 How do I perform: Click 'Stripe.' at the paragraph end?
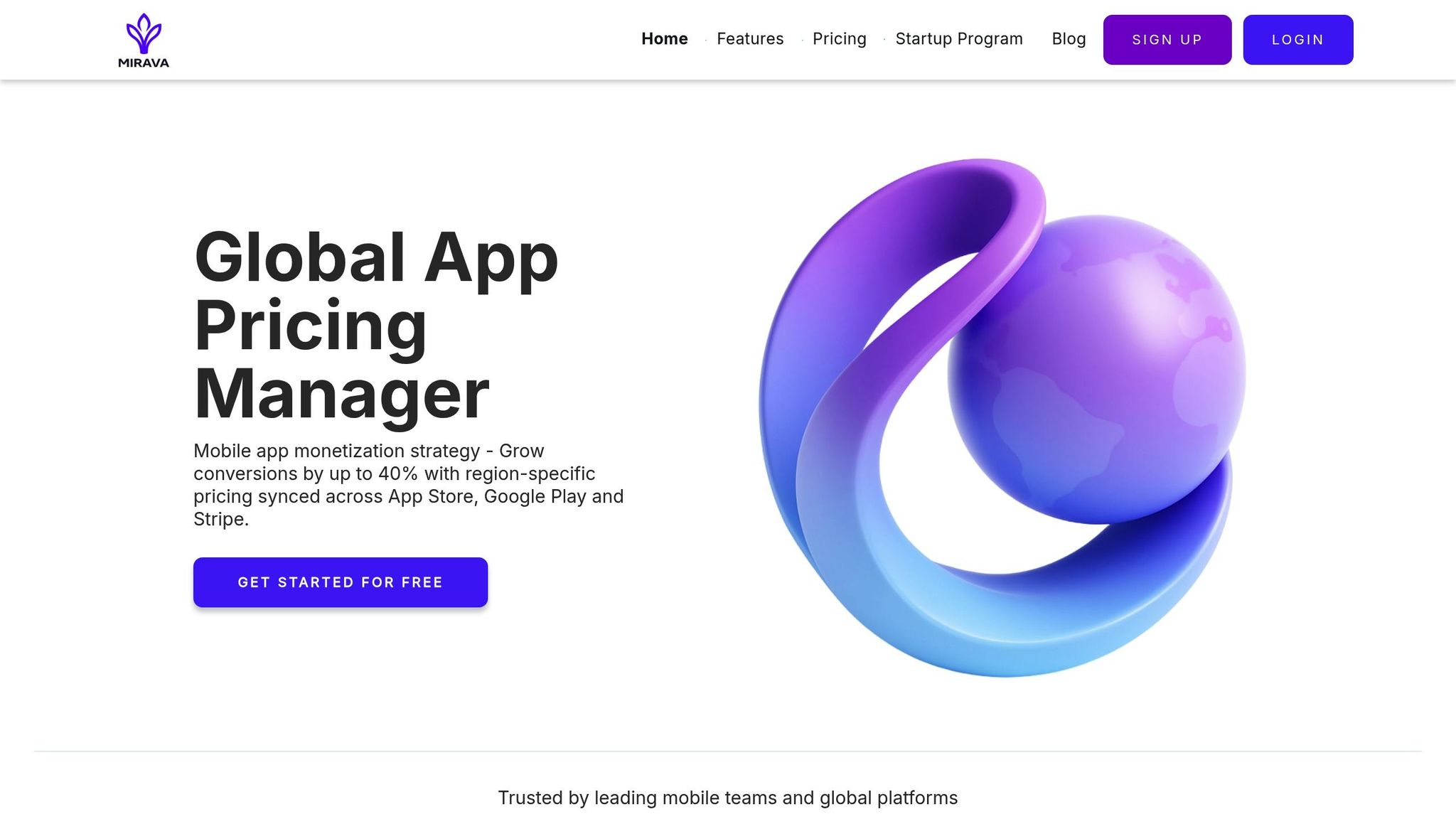pyautogui.click(x=220, y=519)
